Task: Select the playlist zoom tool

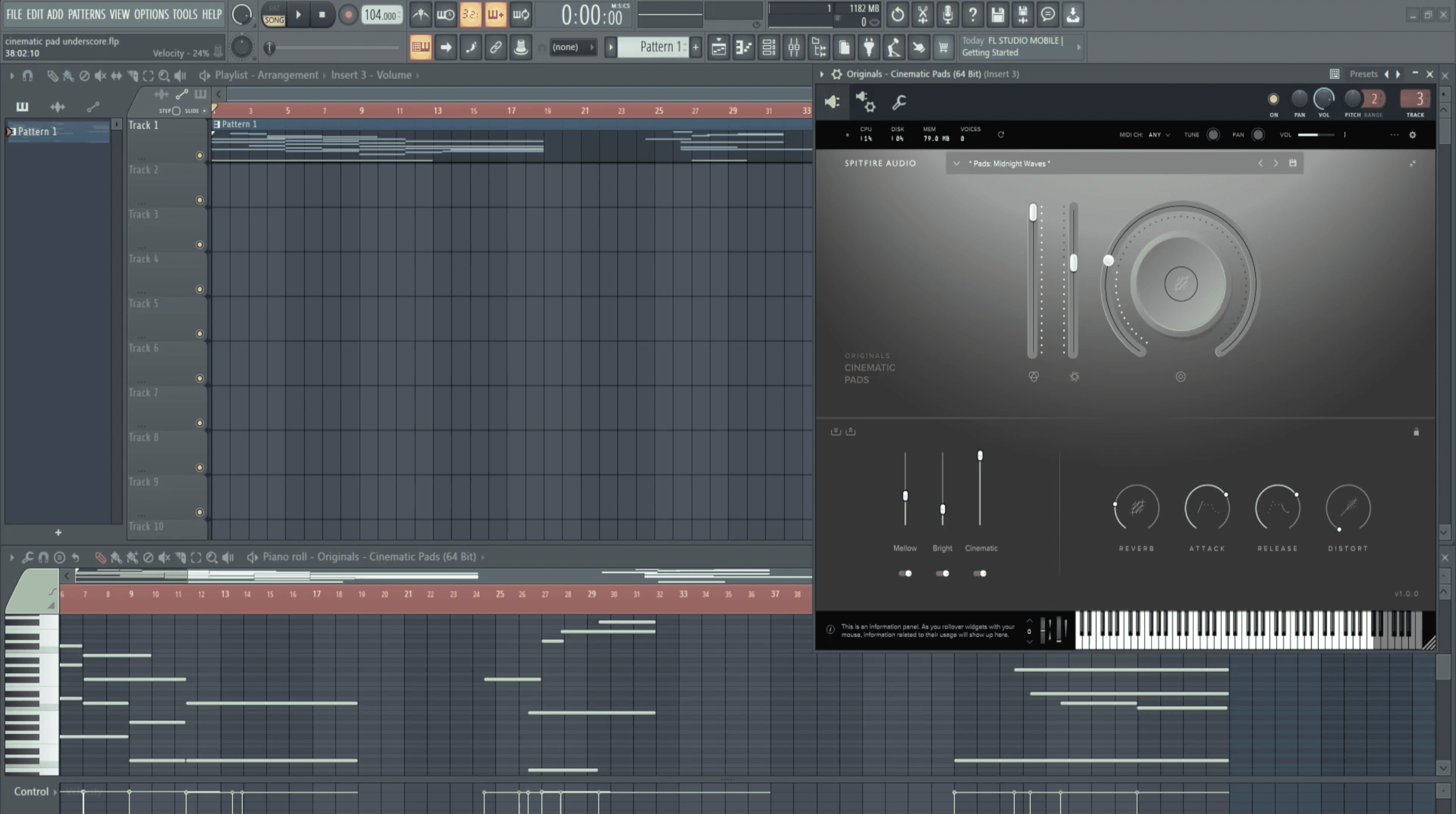Action: coord(164,75)
